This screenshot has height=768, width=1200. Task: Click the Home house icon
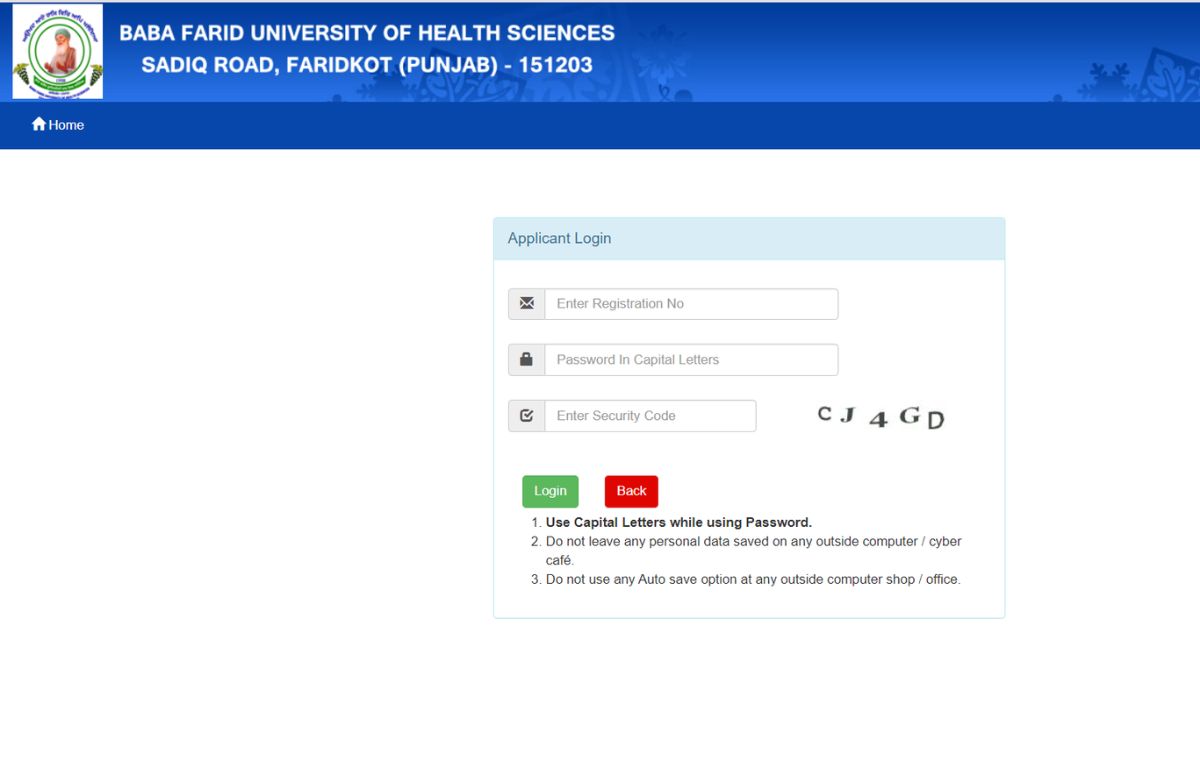tap(39, 124)
